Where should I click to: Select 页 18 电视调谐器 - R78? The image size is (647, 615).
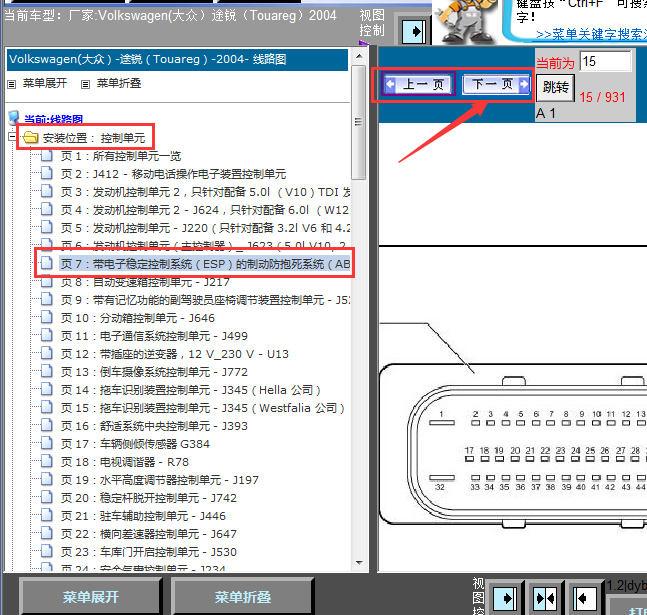click(125, 462)
